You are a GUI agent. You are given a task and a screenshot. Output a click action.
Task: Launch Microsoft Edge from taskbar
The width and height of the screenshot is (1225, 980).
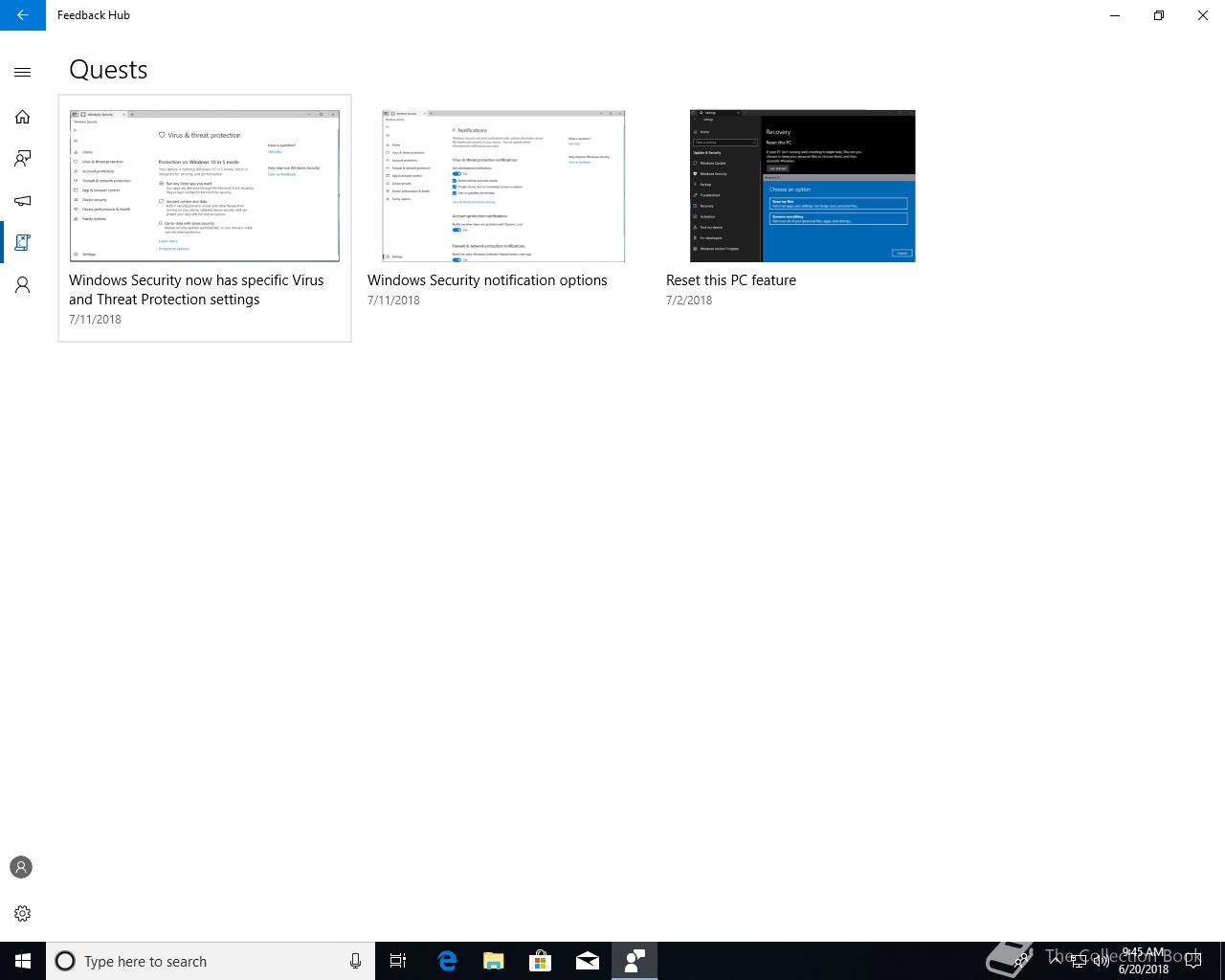447,961
